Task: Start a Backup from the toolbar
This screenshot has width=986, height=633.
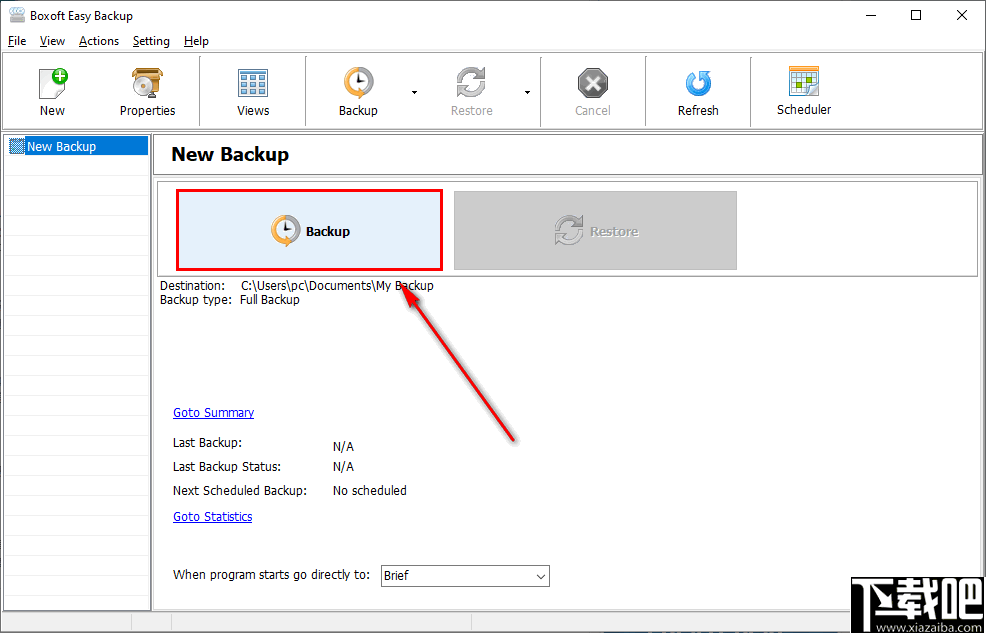Action: (358, 90)
